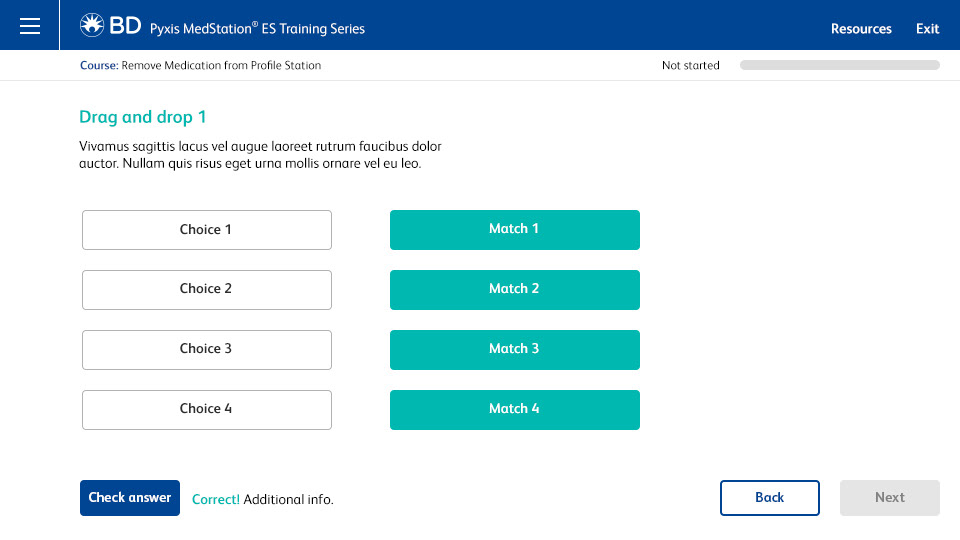Select the Choice 3 box
Image resolution: width=960 pixels, height=540 pixels.
(207, 350)
